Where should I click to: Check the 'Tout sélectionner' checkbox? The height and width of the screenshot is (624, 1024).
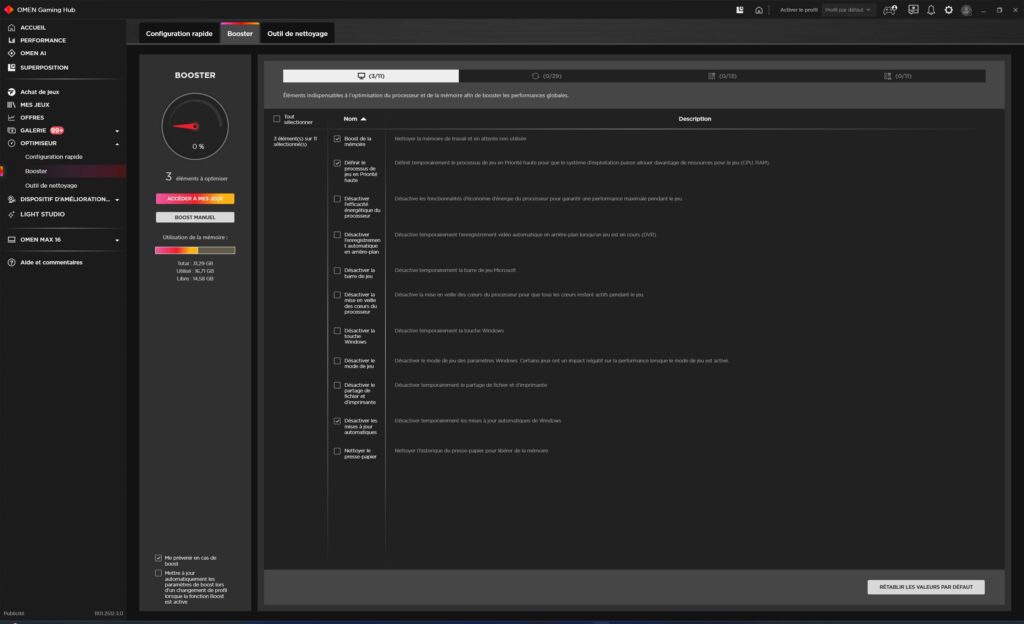point(277,118)
